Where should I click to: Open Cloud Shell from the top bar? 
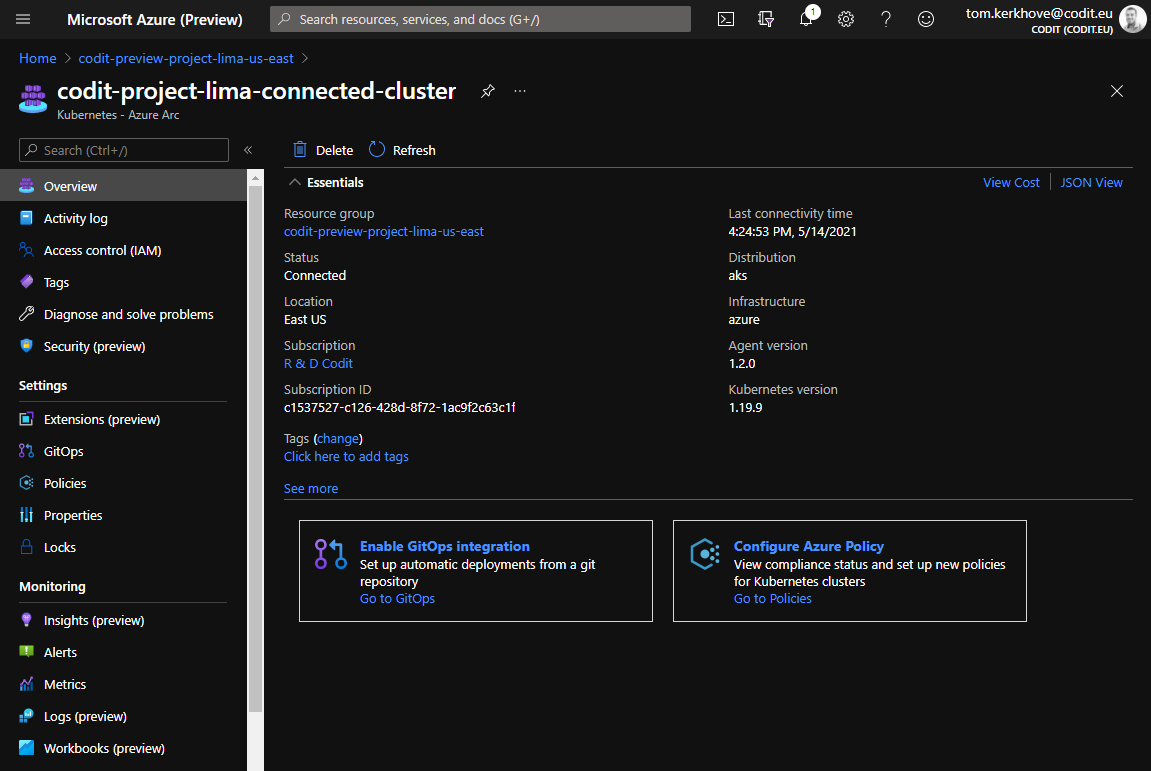pyautogui.click(x=727, y=19)
